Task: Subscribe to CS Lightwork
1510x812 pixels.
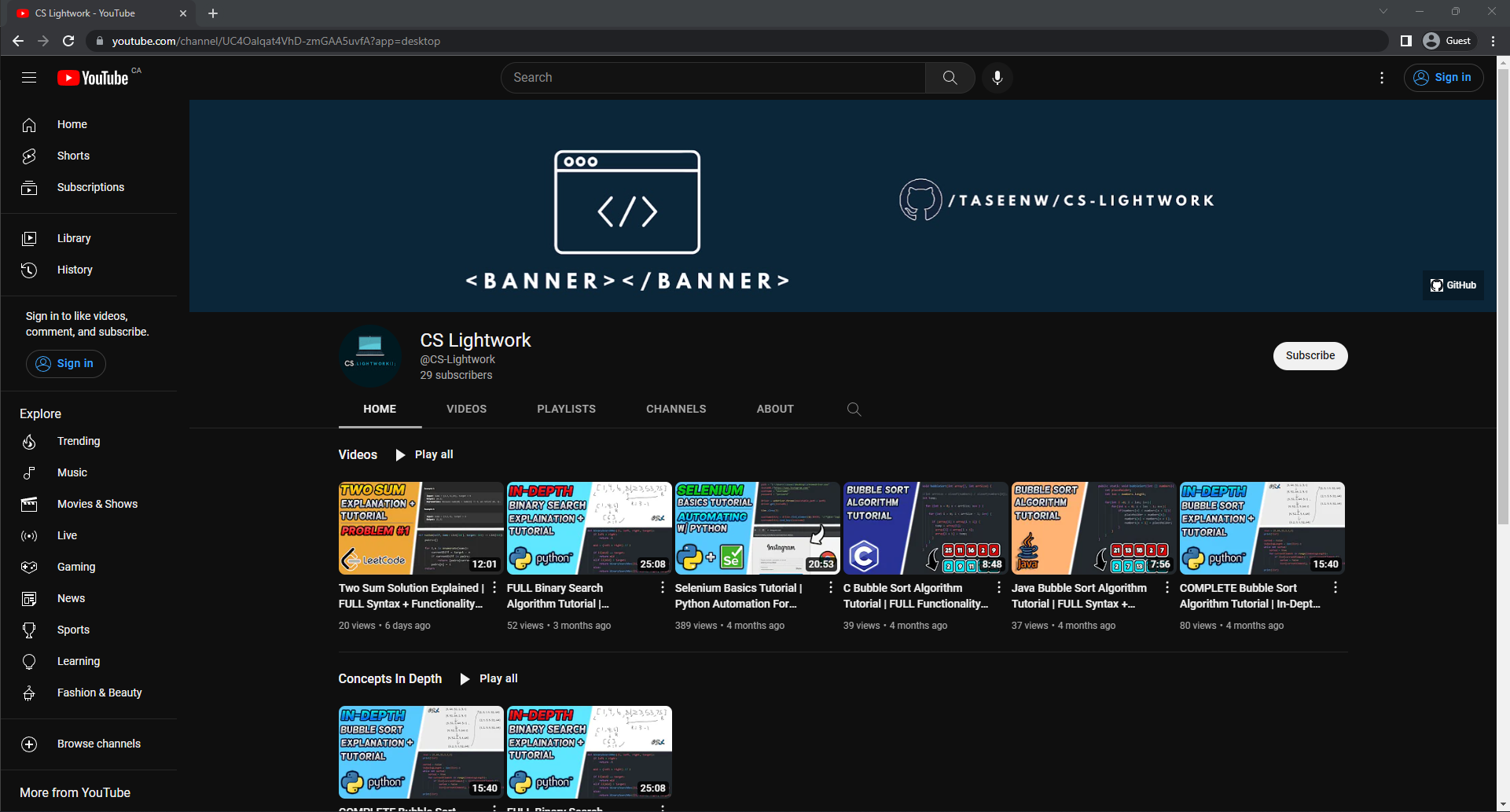Action: click(x=1310, y=355)
